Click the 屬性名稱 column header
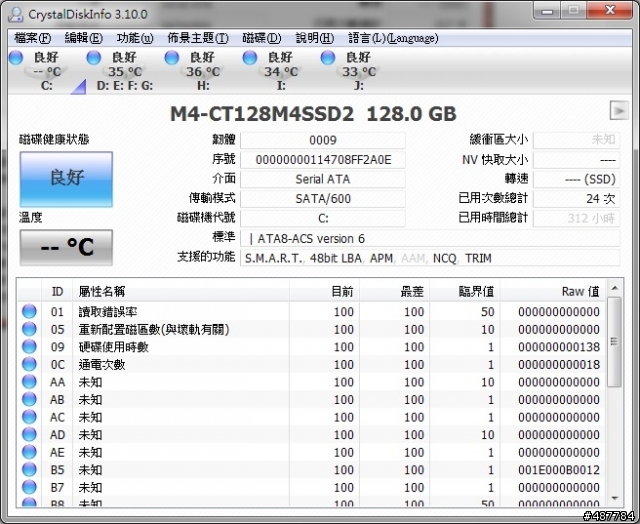 point(181,291)
